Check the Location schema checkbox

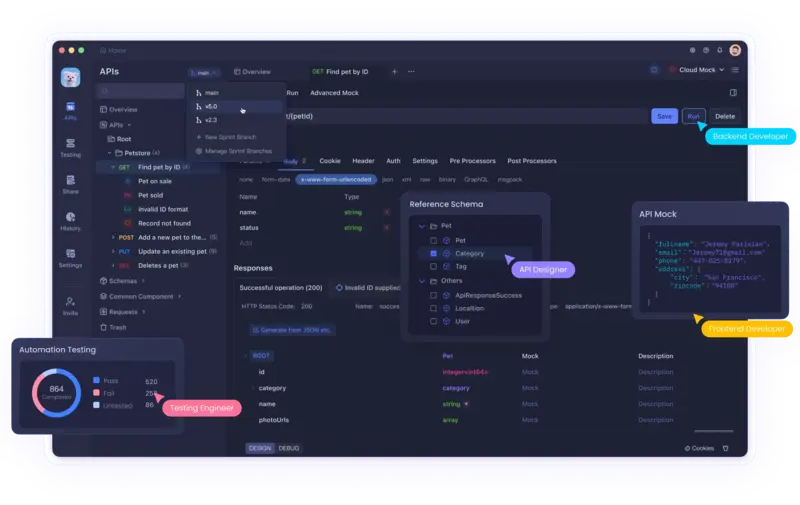point(433,308)
